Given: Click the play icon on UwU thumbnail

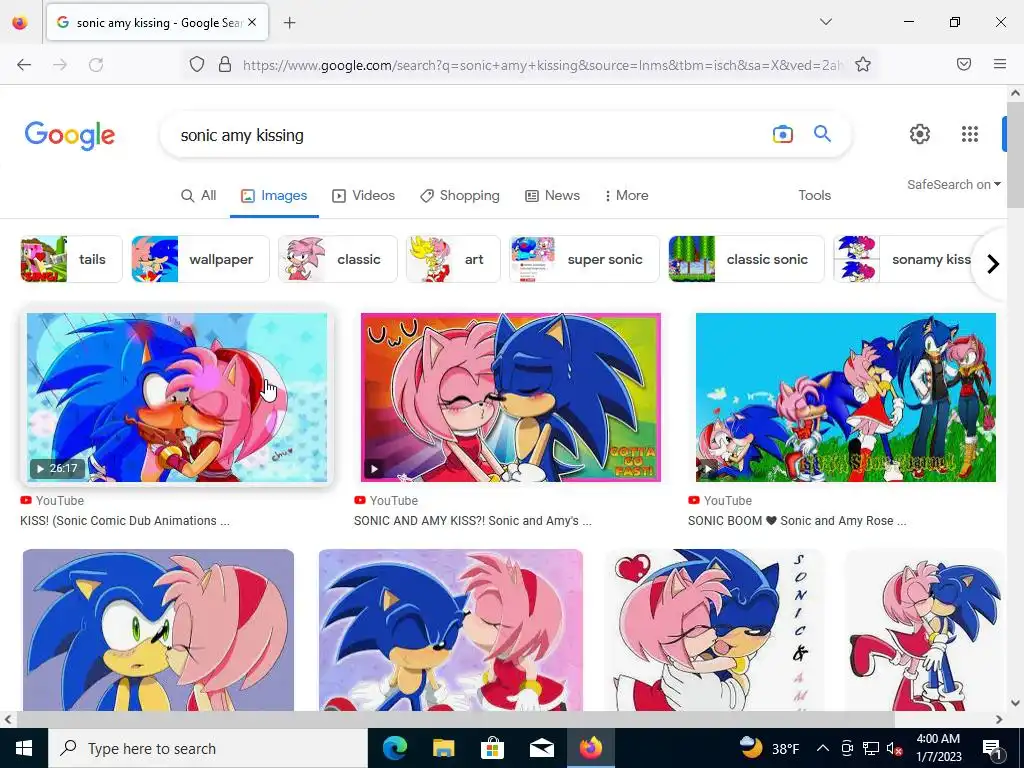Looking at the screenshot, I should tap(374, 468).
